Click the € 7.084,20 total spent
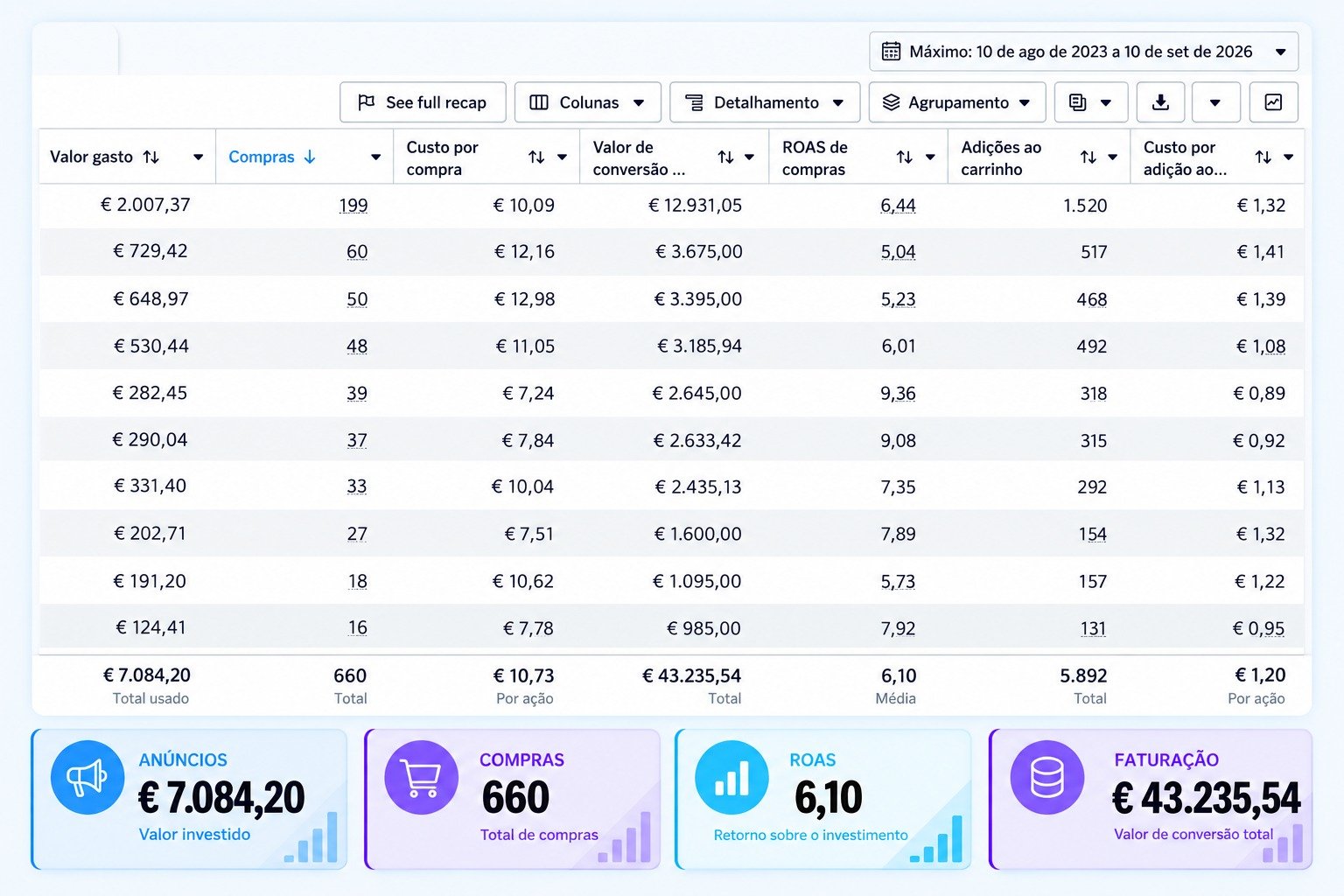This screenshot has width=1344, height=896. coord(147,675)
